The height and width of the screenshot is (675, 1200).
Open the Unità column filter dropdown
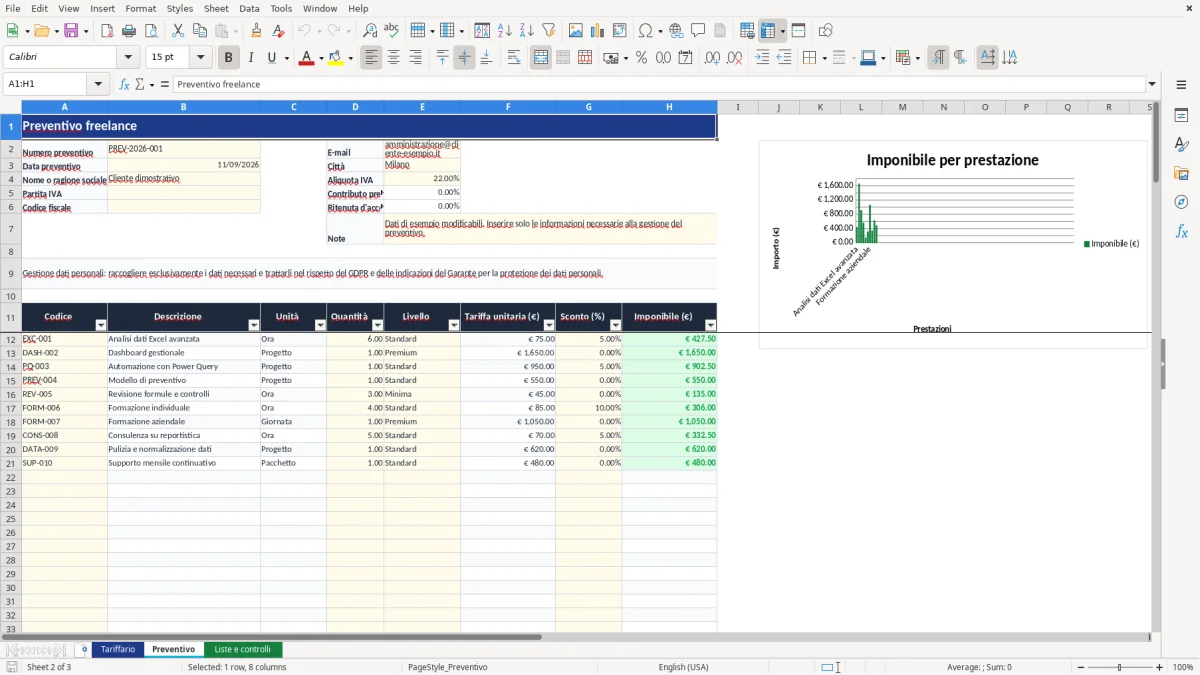[x=320, y=325]
